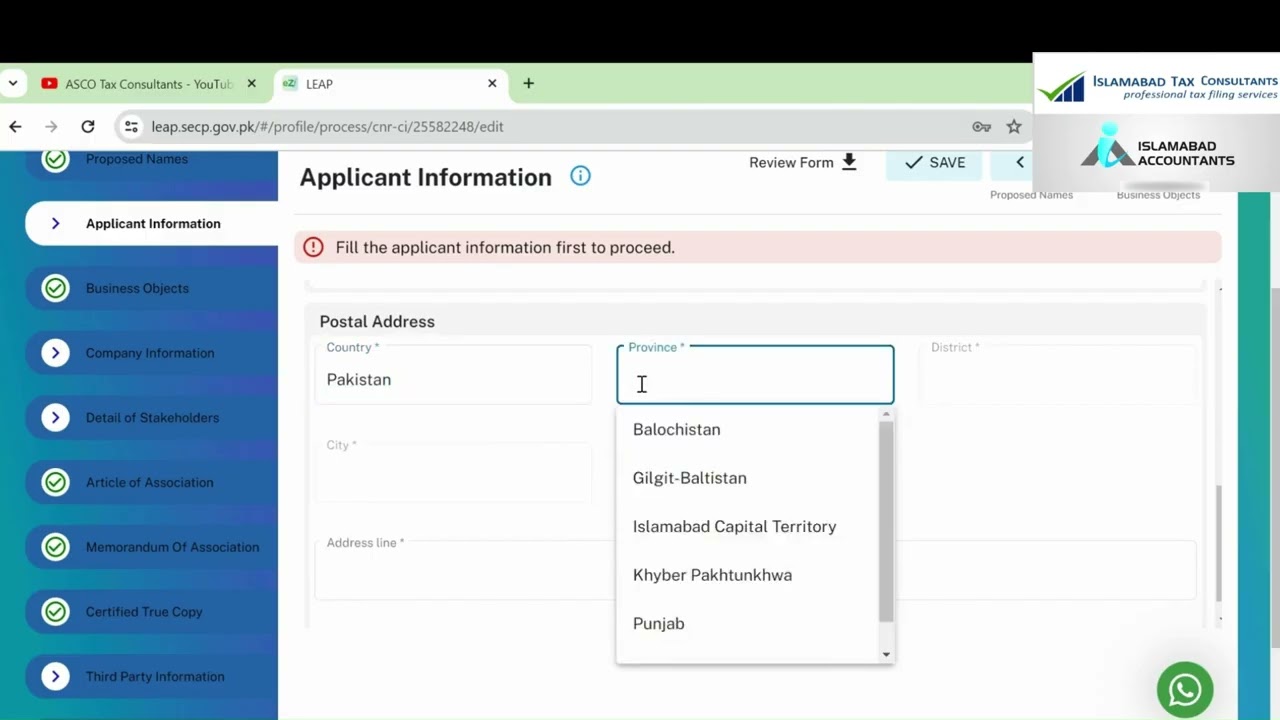Click the browser forward arrow
Image resolution: width=1280 pixels, height=720 pixels.
tap(51, 126)
